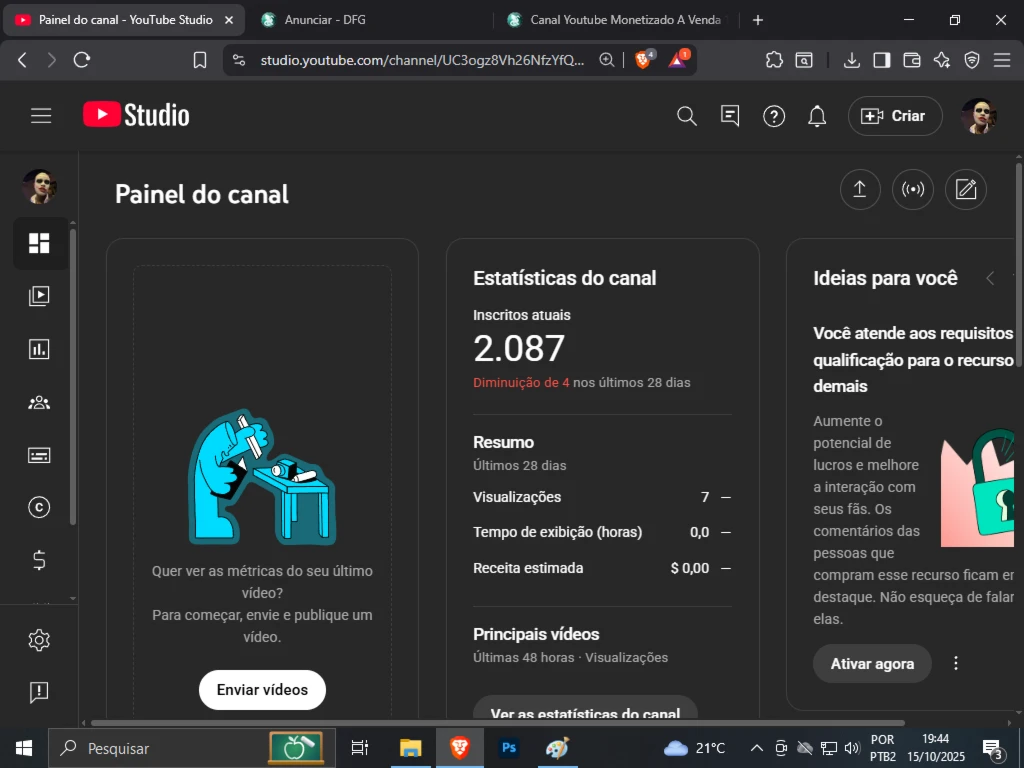
Task: Click the upload videos arrow icon
Action: click(859, 190)
